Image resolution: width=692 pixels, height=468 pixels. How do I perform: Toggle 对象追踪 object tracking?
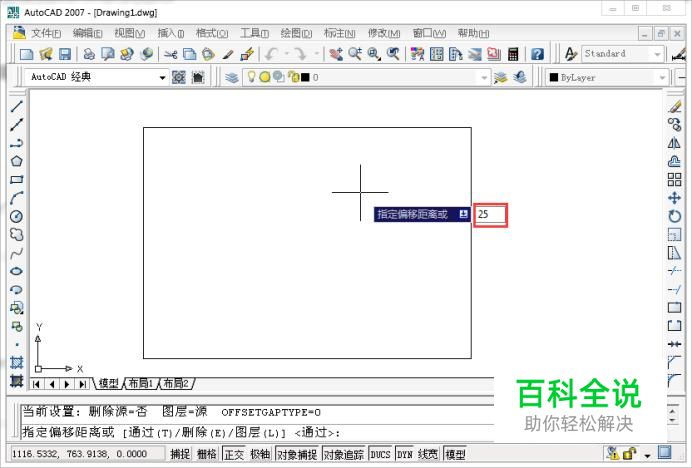point(344,454)
